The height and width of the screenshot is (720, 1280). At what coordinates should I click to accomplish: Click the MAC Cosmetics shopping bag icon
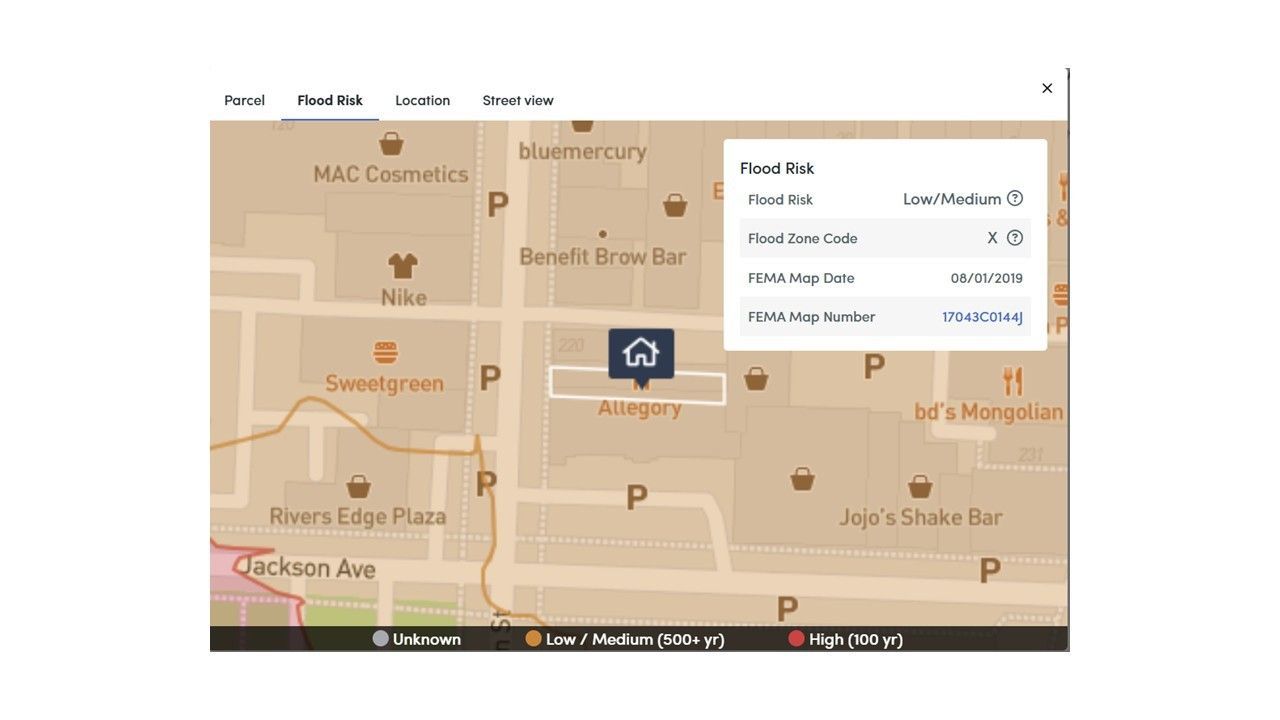(x=391, y=144)
